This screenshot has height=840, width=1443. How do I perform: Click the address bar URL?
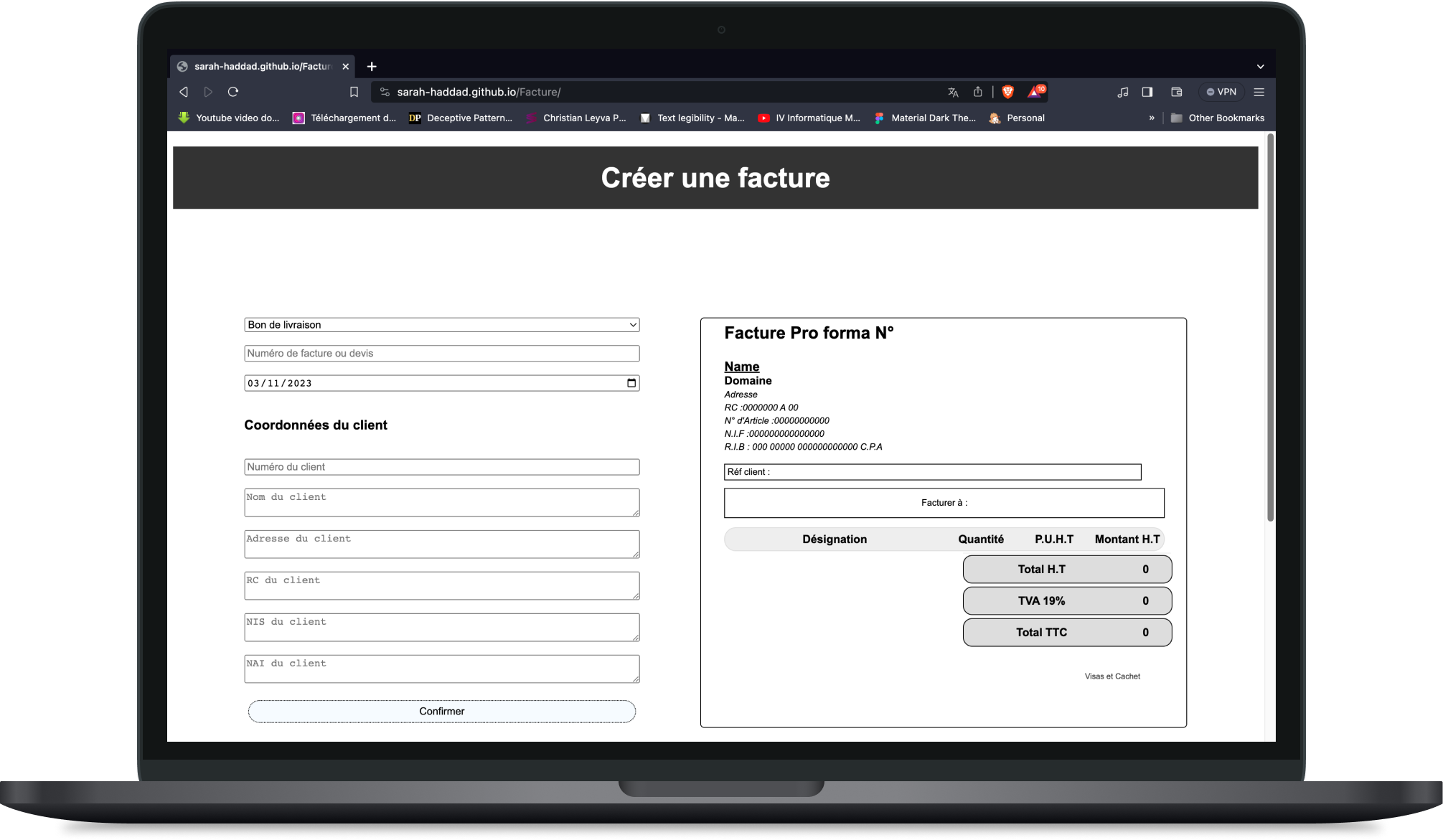coord(479,92)
